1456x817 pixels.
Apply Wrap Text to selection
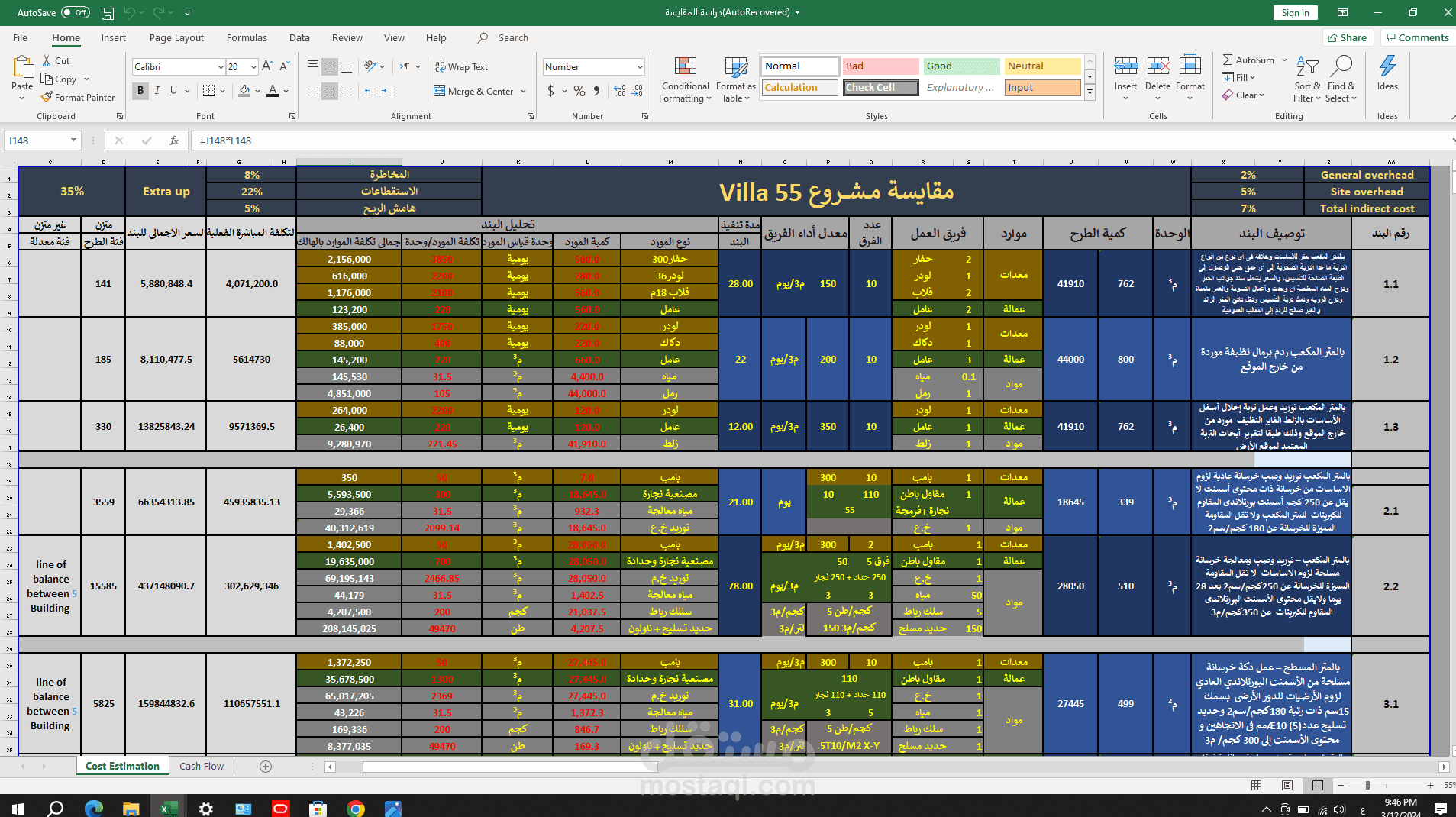[461, 66]
